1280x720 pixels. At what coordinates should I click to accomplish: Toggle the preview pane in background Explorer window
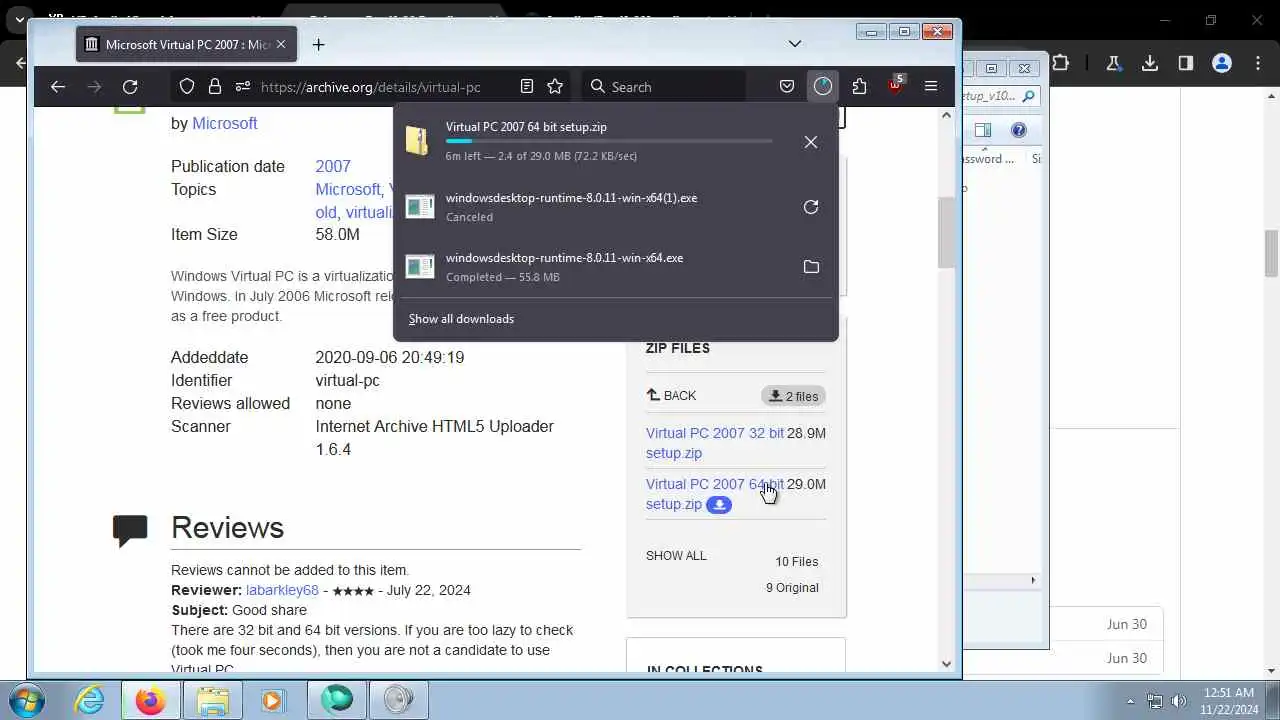(x=983, y=130)
